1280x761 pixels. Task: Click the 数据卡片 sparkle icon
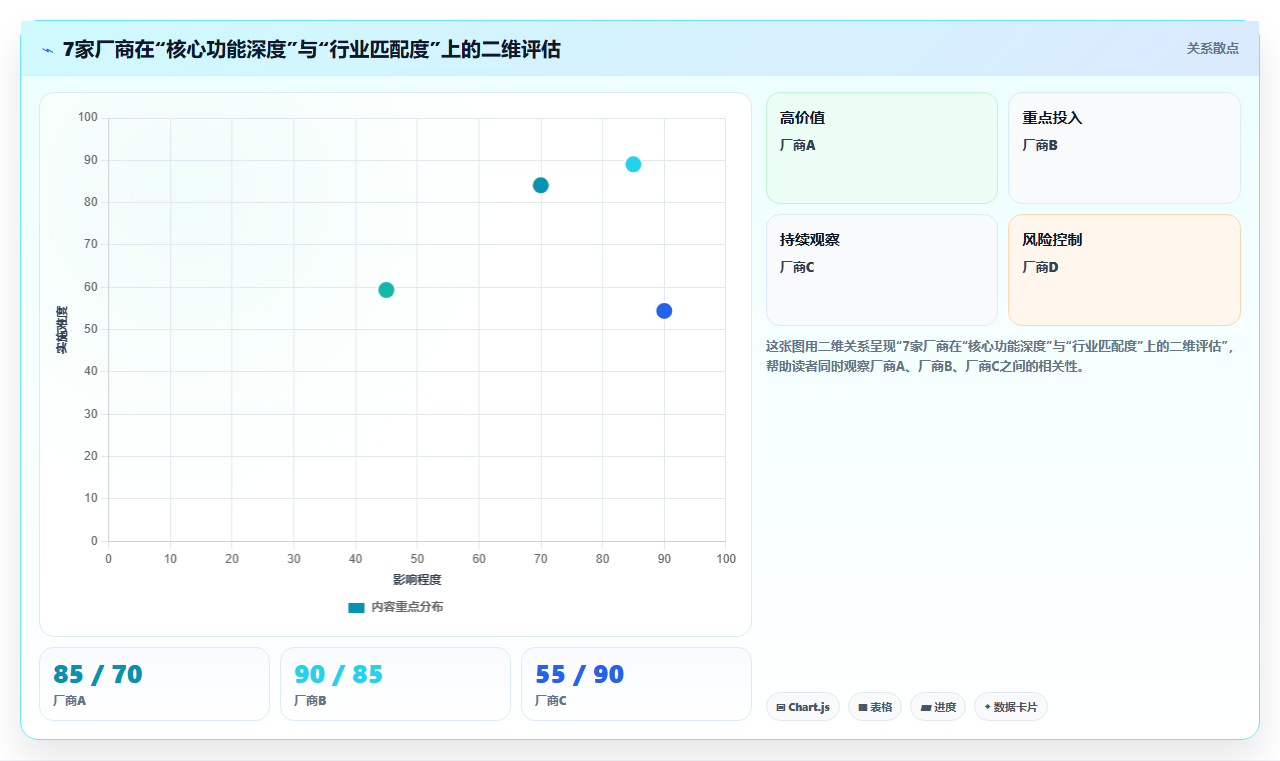(987, 707)
